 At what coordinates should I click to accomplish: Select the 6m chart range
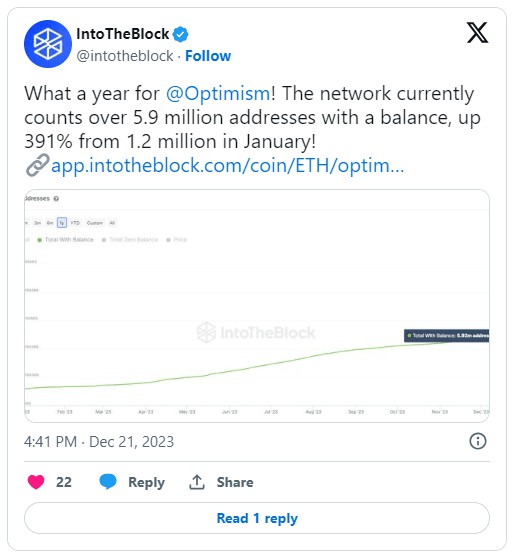coord(50,223)
